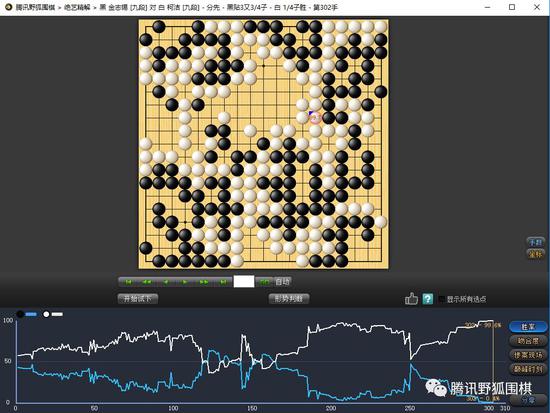
Task: Click the 分享 share button
Action: (x=528, y=400)
